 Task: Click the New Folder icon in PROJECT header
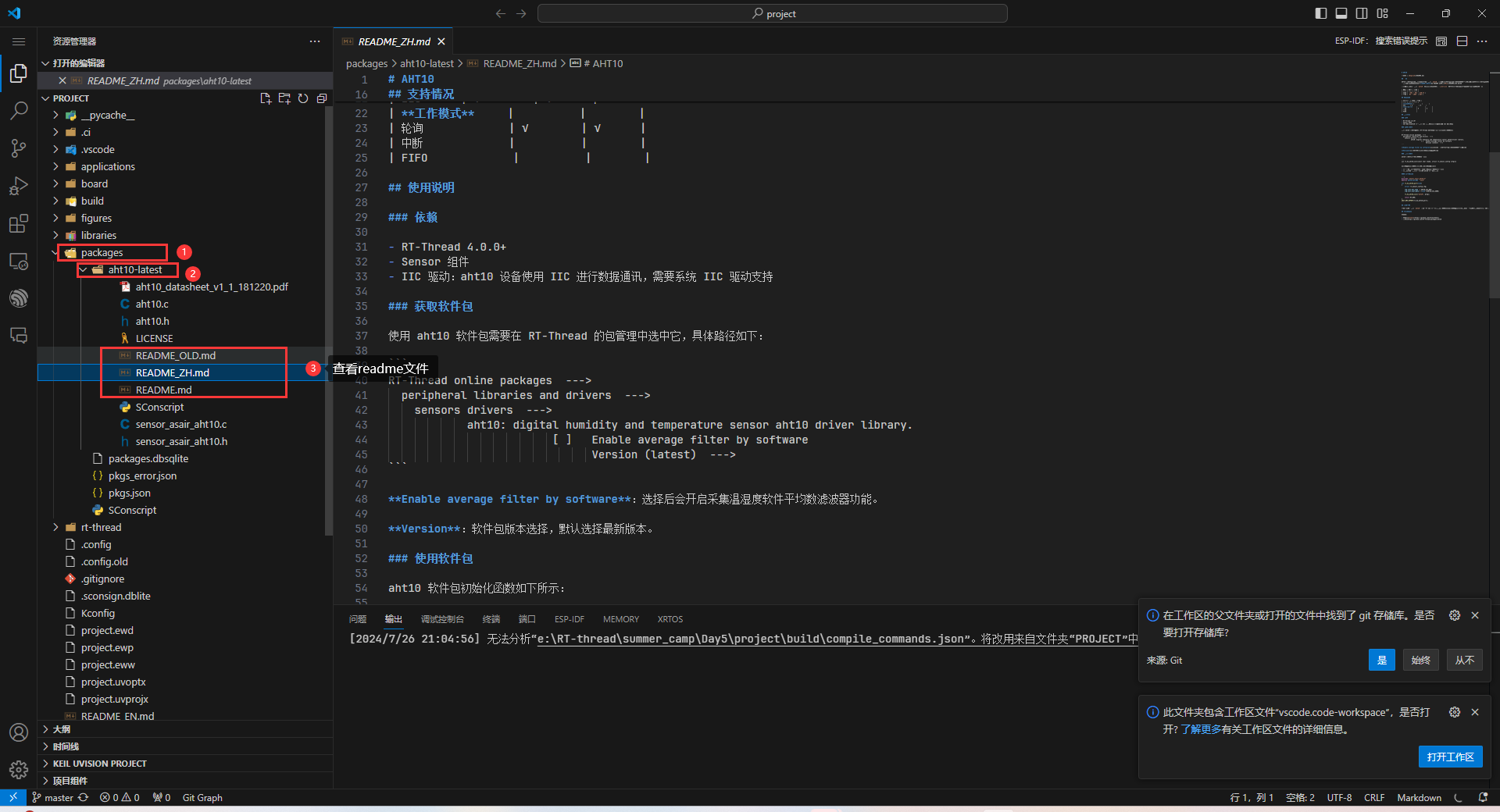pos(284,98)
